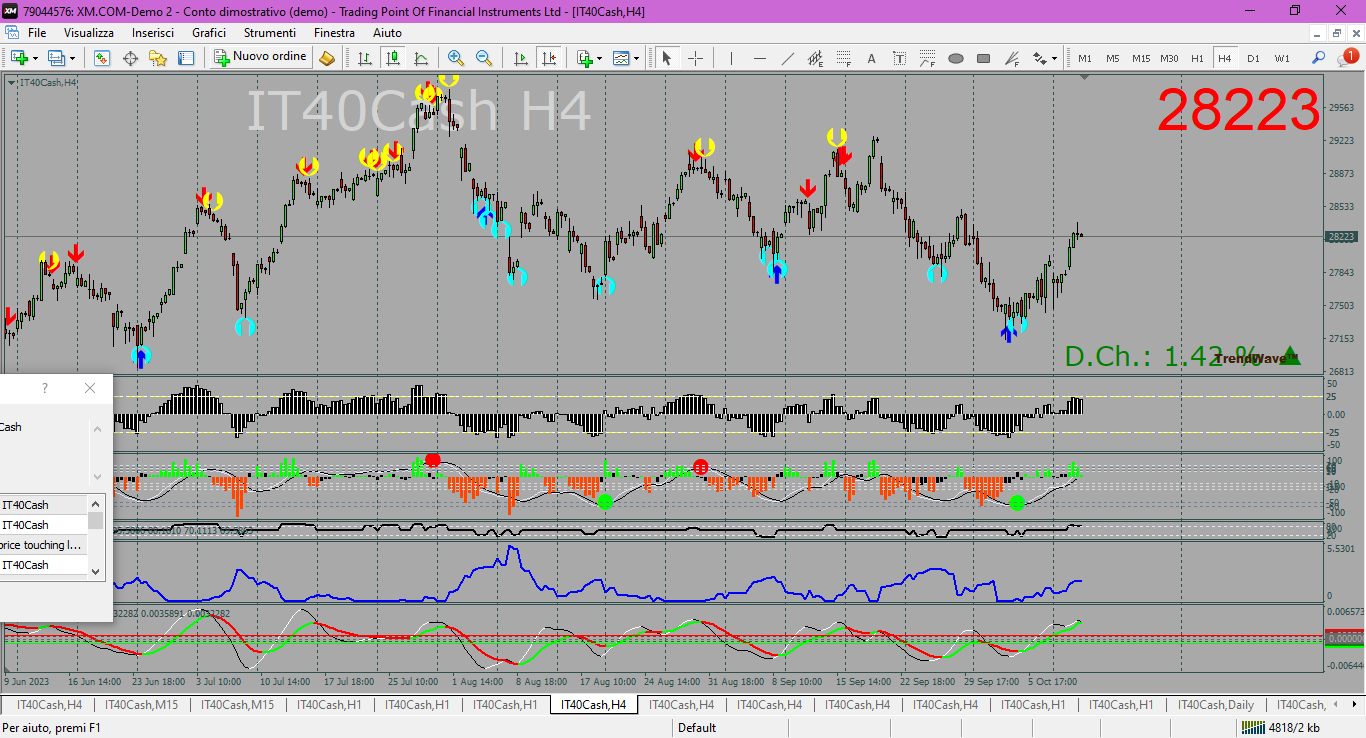1366x738 pixels.
Task: Open the Inserisci menu
Action: pos(153,33)
